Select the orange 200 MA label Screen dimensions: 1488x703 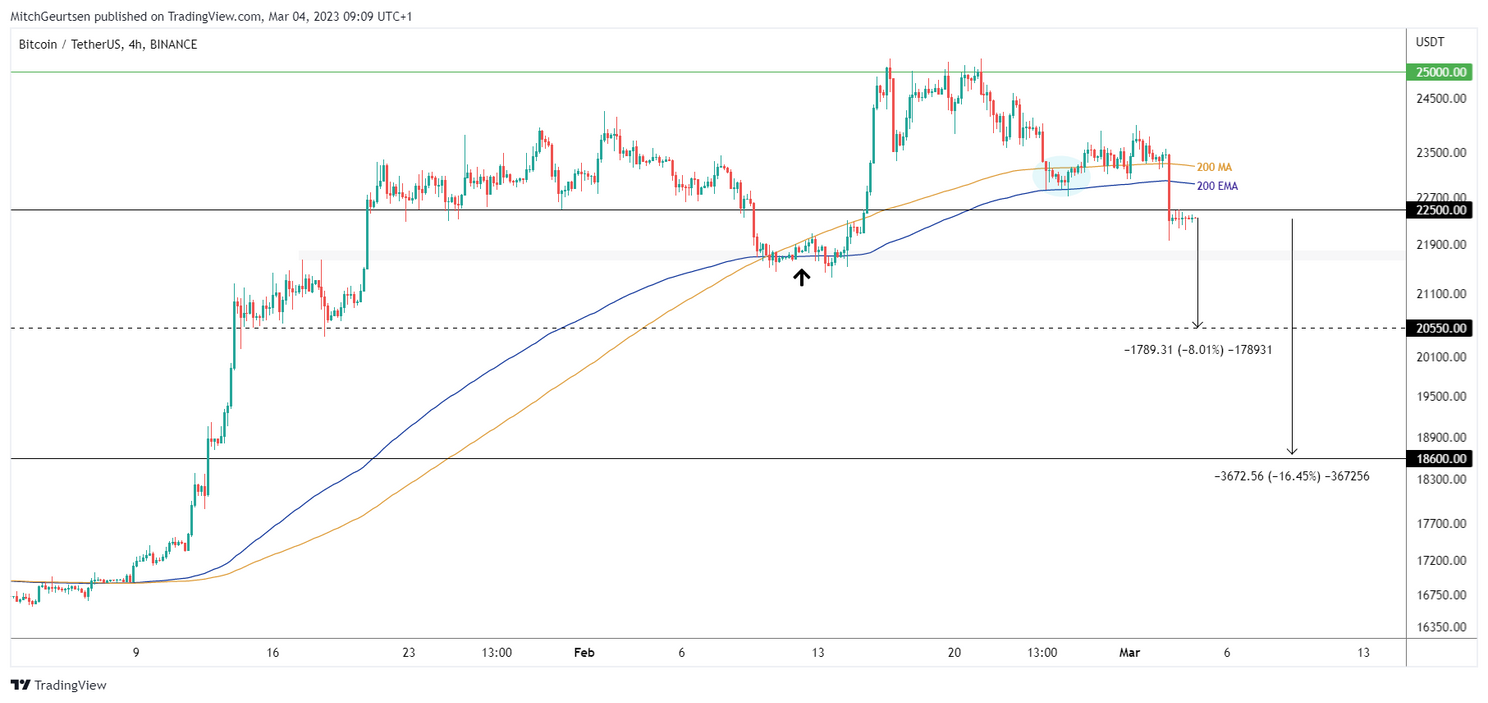(1213, 167)
